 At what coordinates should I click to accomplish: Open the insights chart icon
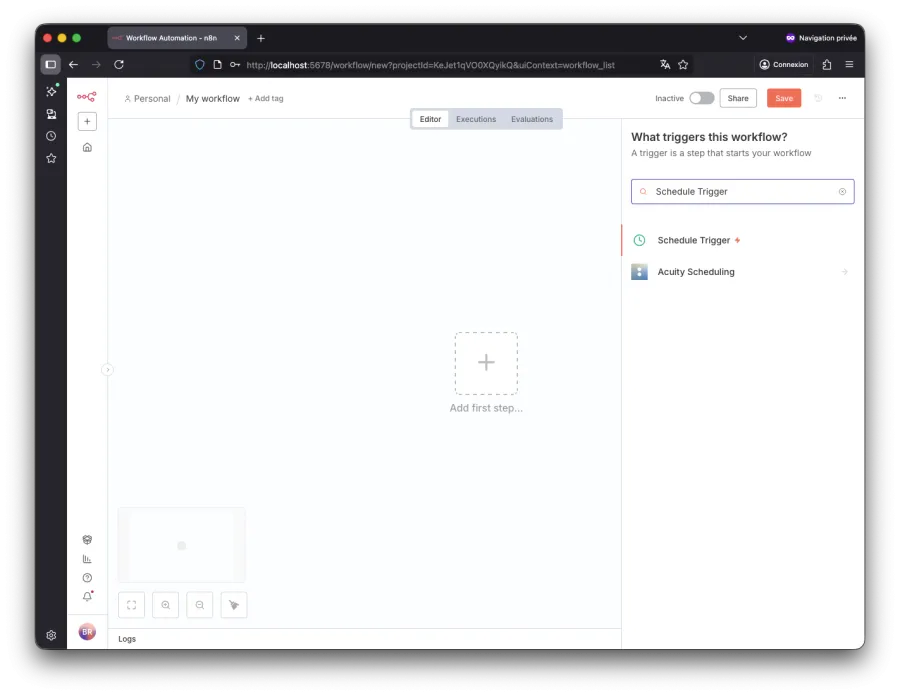[87, 559]
